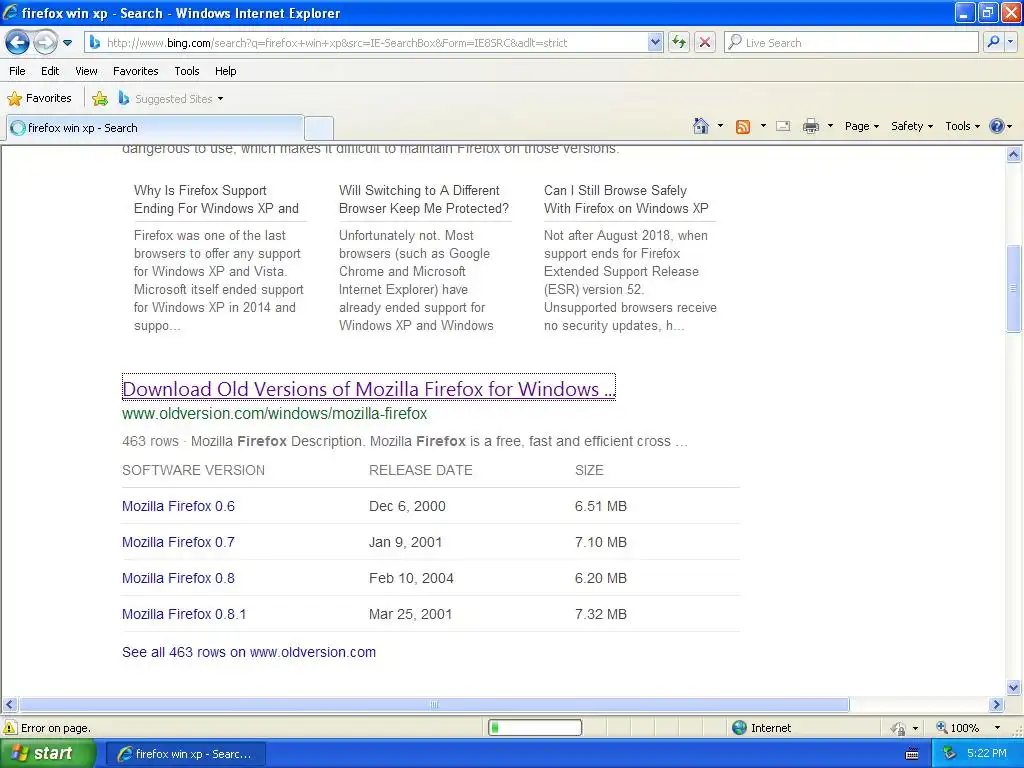Click the Back navigation arrow
The image size is (1024, 768).
point(18,43)
